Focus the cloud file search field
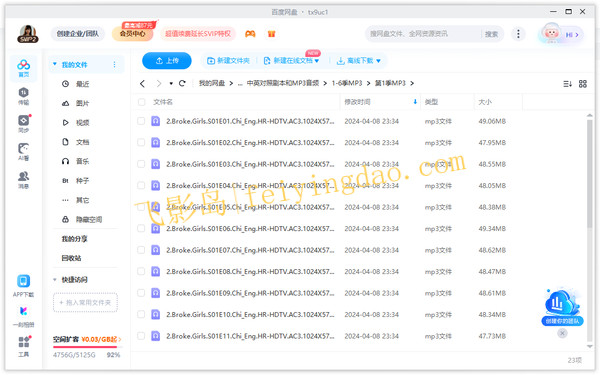Viewport: 600px width, 375px height. pyautogui.click(x=424, y=34)
